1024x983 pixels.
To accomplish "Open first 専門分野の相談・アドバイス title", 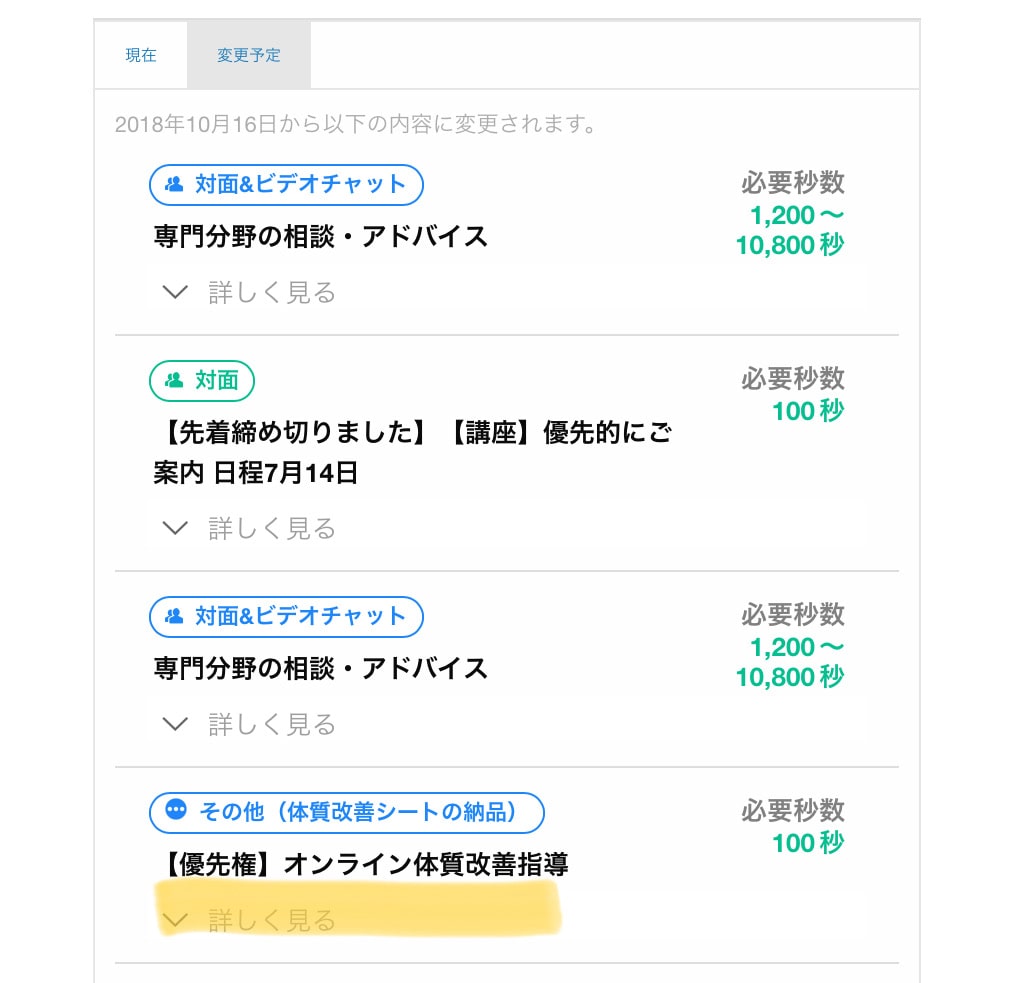I will coord(321,236).
